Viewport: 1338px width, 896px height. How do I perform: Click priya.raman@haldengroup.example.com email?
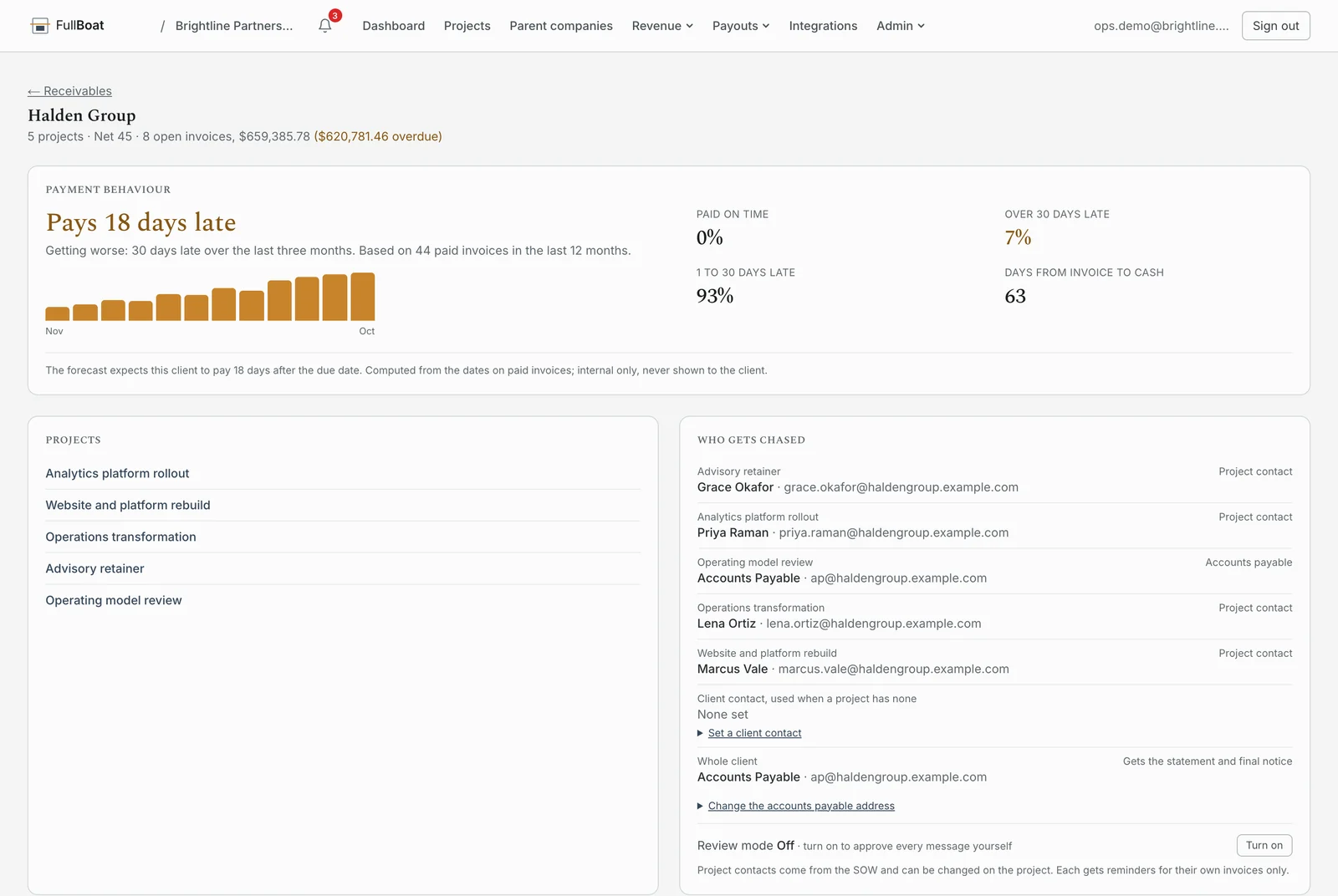click(894, 532)
